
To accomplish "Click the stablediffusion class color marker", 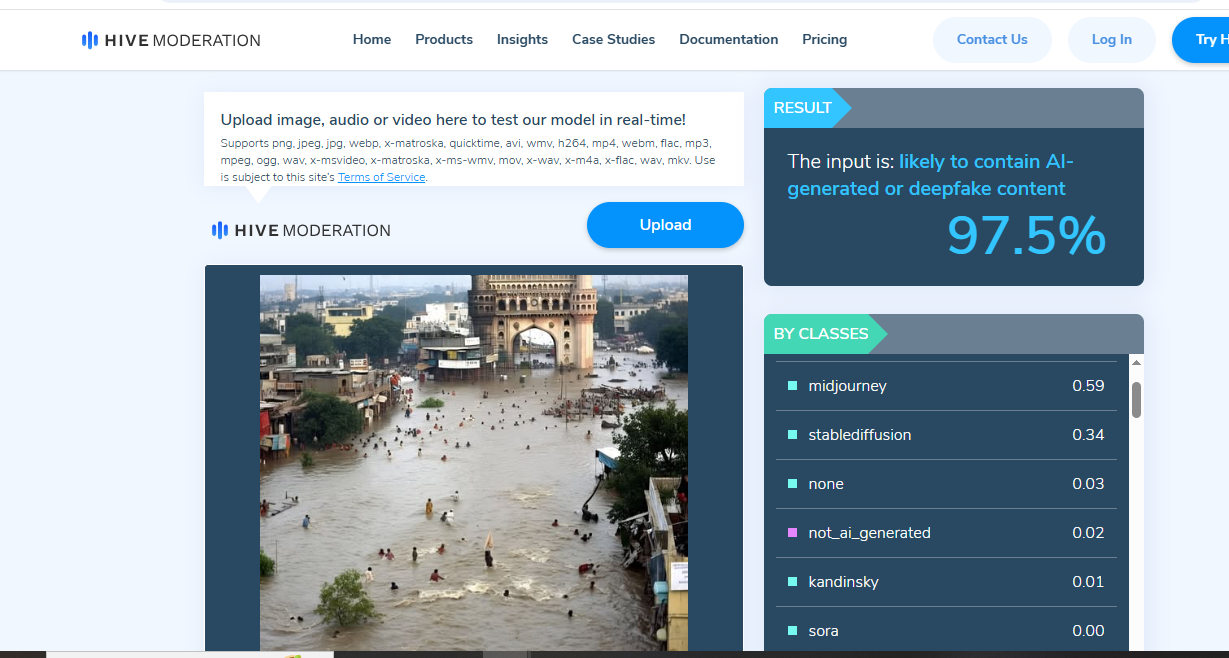I will [793, 435].
